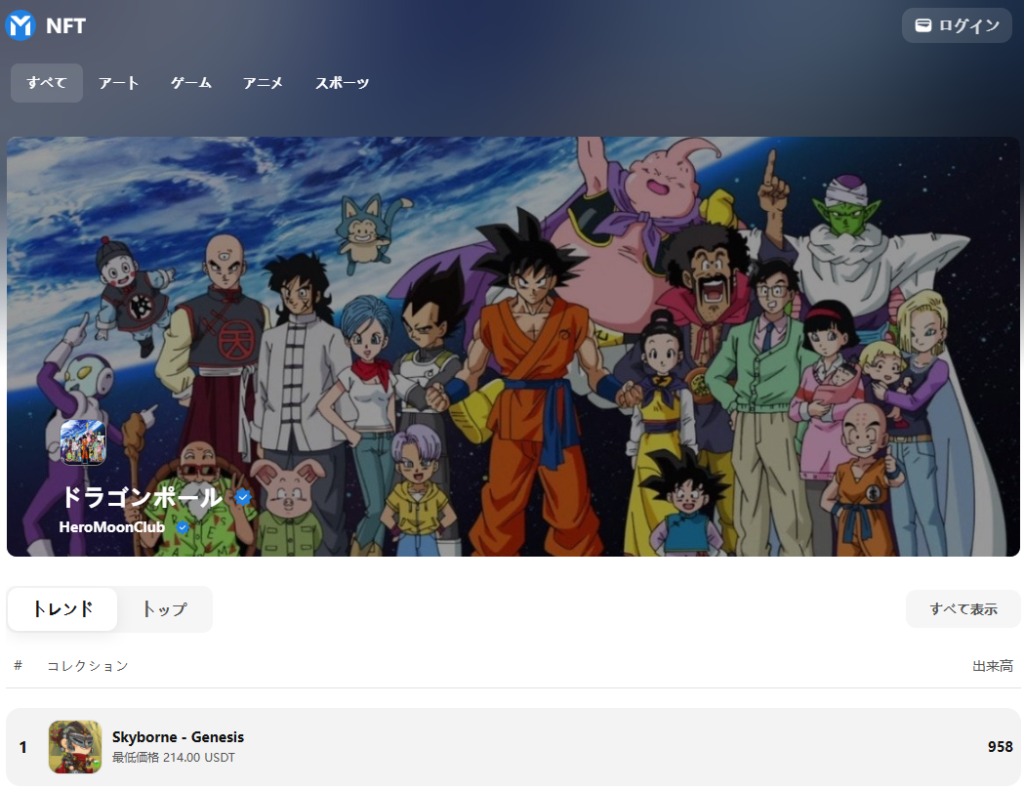1024x791 pixels.
Task: Expand the full list via すべて表示
Action: 961,608
